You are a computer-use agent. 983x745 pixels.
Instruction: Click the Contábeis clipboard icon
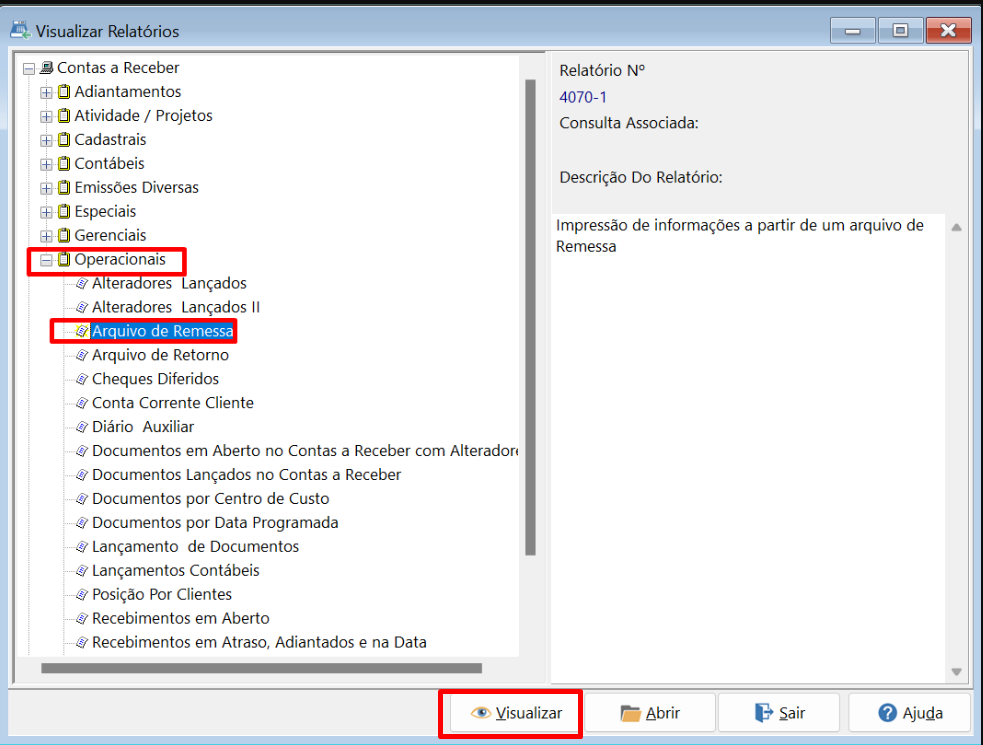point(64,163)
